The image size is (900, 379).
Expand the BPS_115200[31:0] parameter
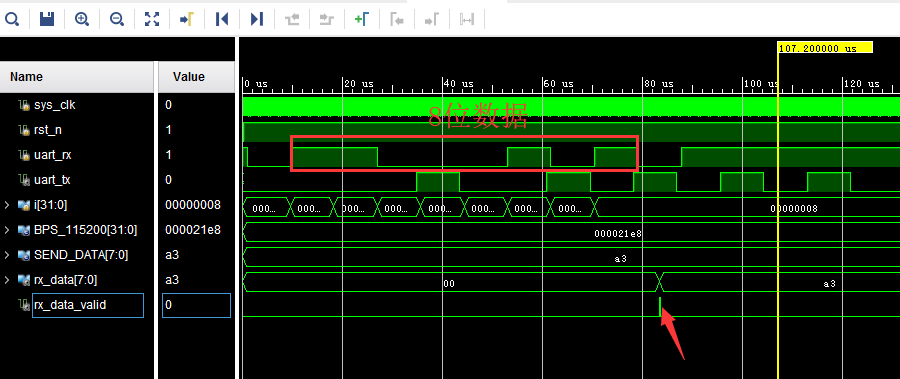[7, 230]
